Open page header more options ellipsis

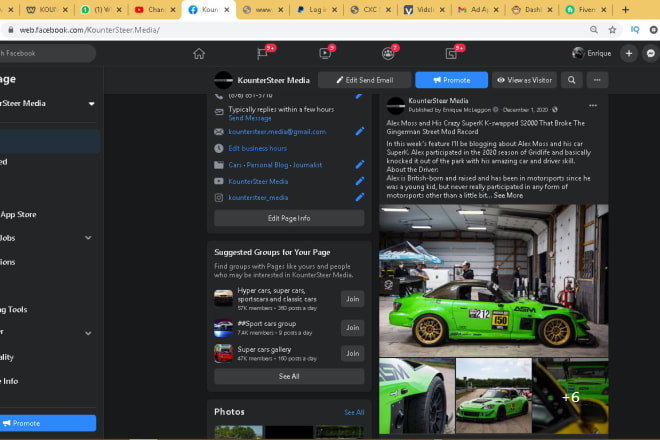pyautogui.click(x=597, y=80)
